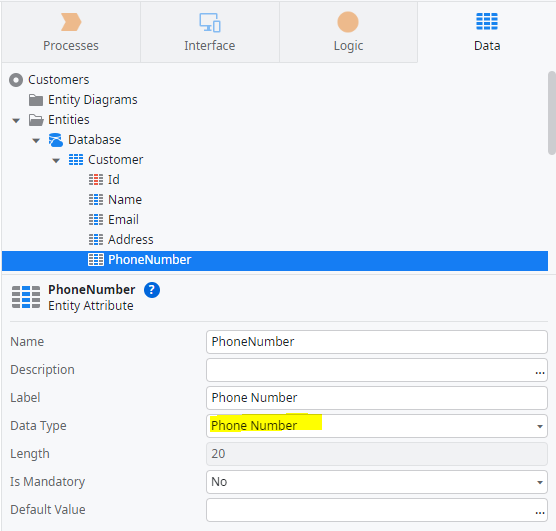Open Default Value expression editor ellipsis
556x531 pixels.
coord(540,512)
